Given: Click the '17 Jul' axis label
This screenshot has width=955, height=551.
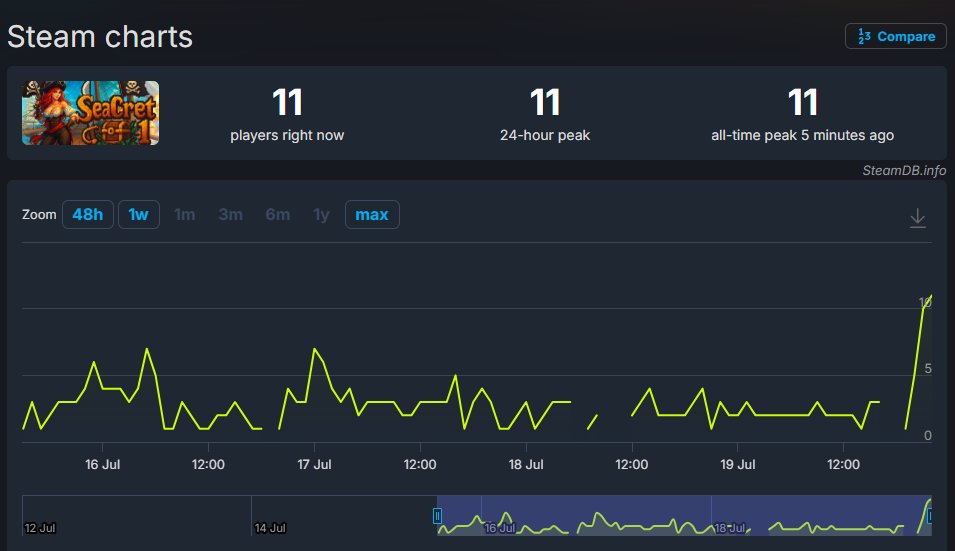Looking at the screenshot, I should (x=314, y=465).
